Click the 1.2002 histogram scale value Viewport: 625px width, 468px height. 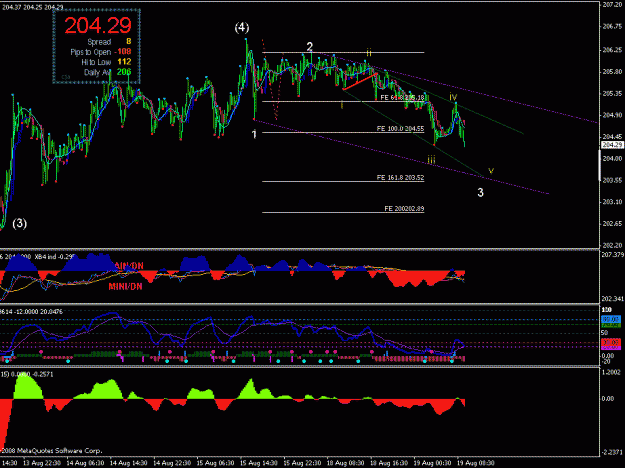click(613, 372)
